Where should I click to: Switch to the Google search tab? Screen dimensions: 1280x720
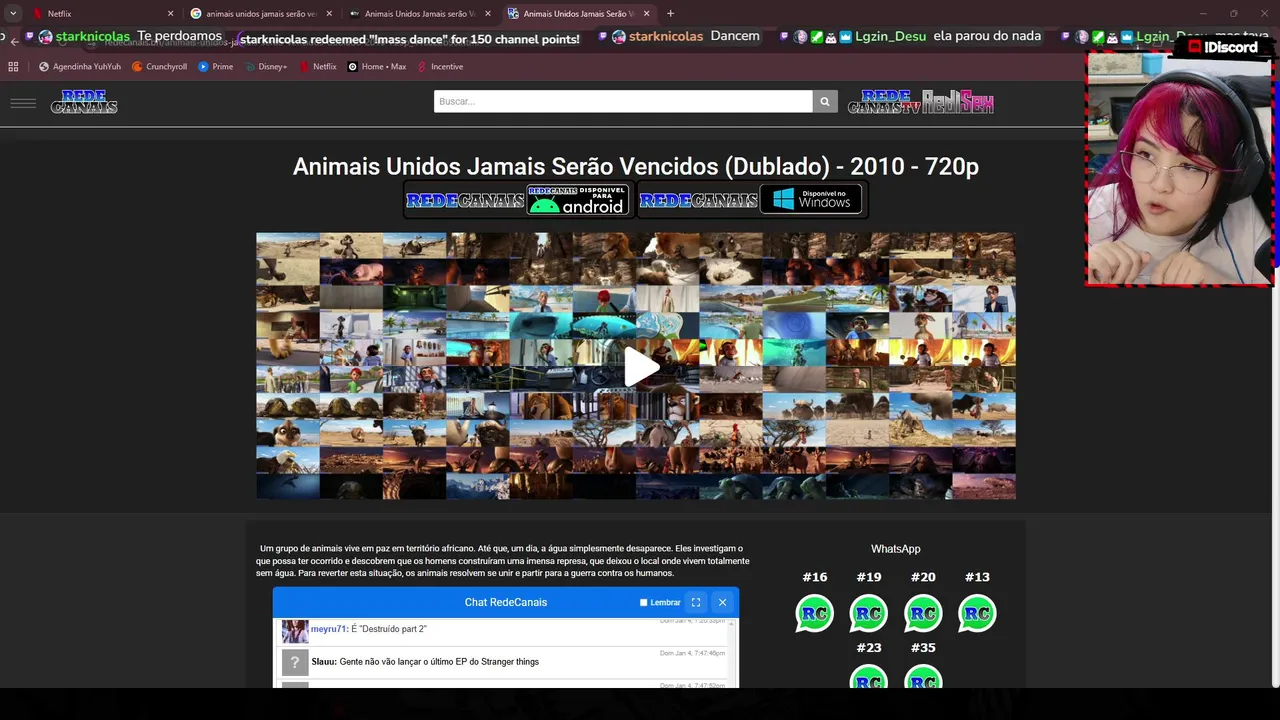[x=261, y=14]
